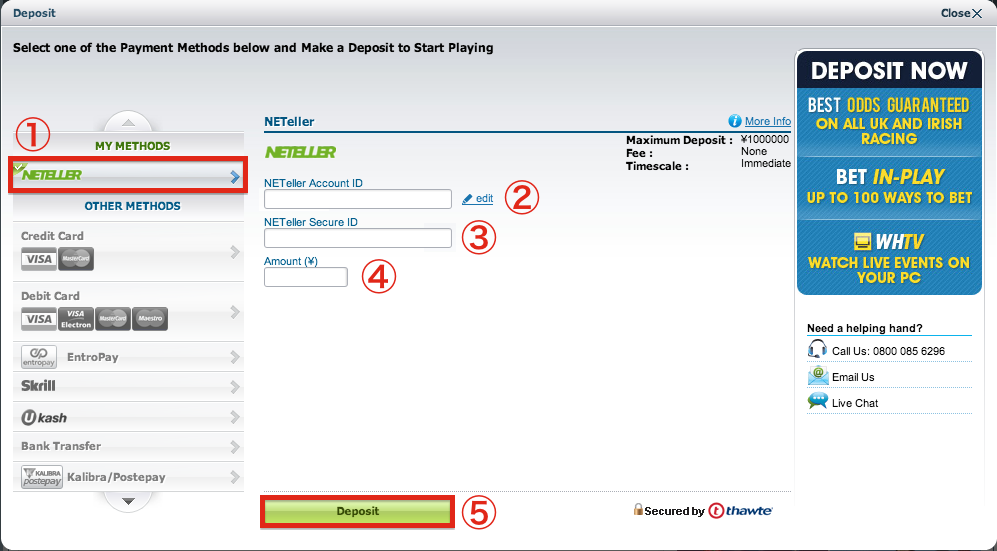Viewport: 997px width, 551px height.
Task: Click the up arrow above My Methods
Action: (128, 122)
